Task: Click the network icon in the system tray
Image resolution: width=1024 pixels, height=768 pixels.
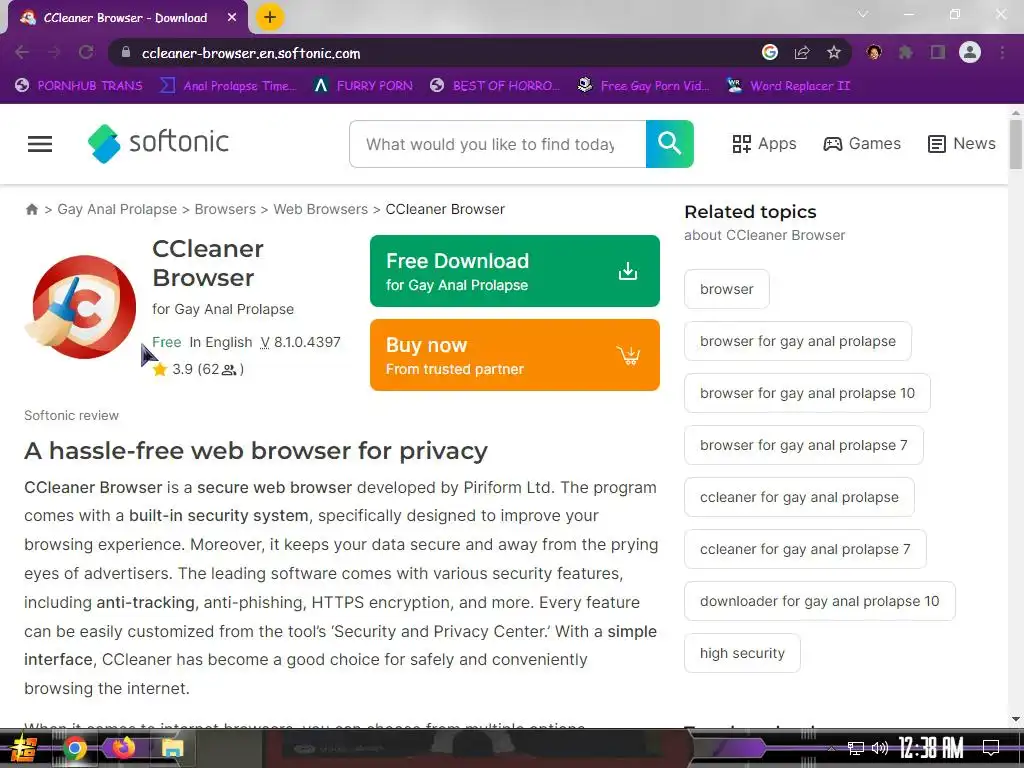Action: pos(856,748)
